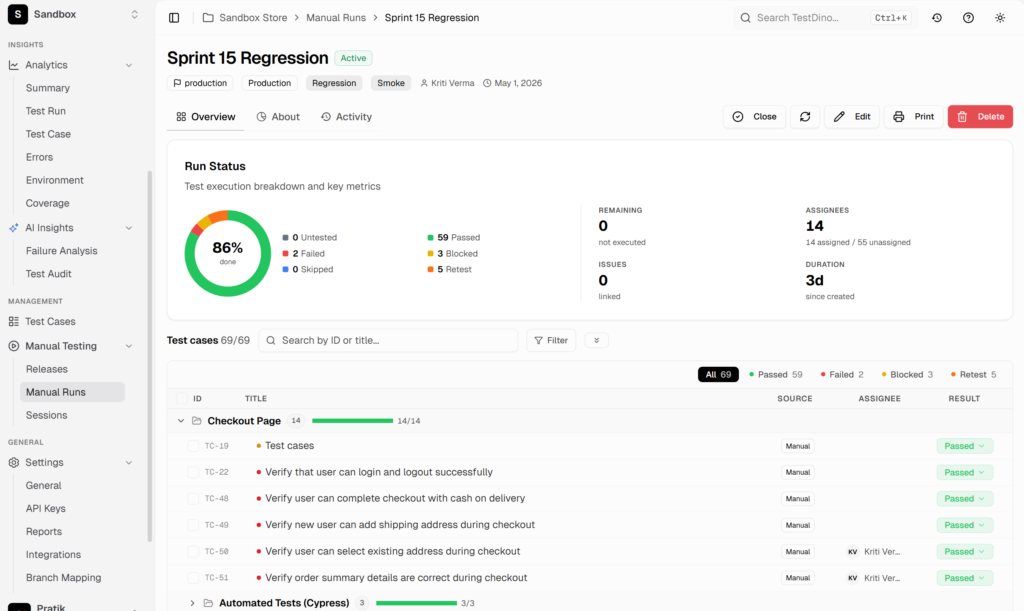Open the Passed result dropdown for TC-48

click(x=965, y=498)
